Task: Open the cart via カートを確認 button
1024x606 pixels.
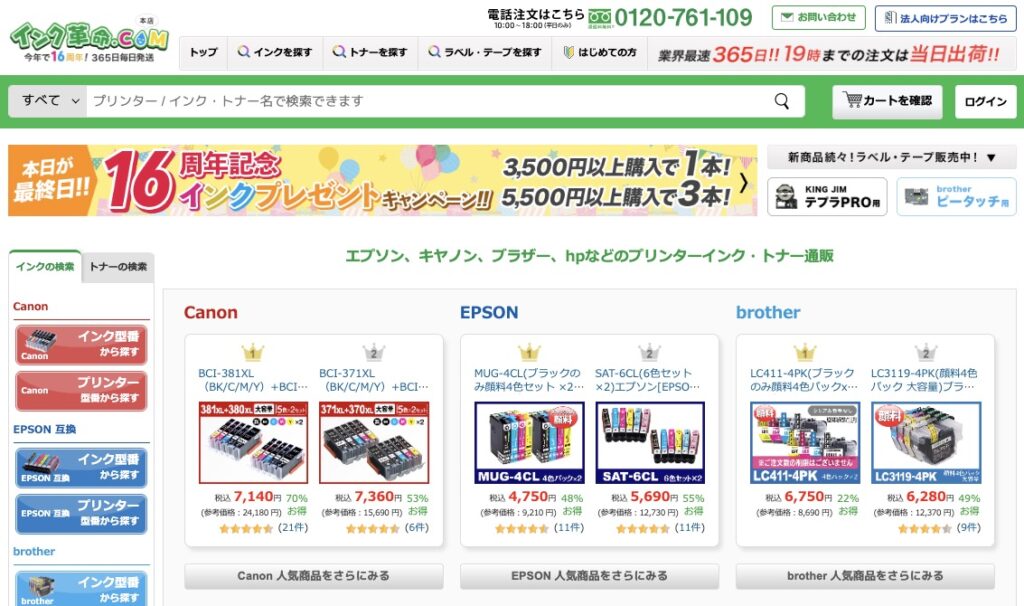Action: 887,101
